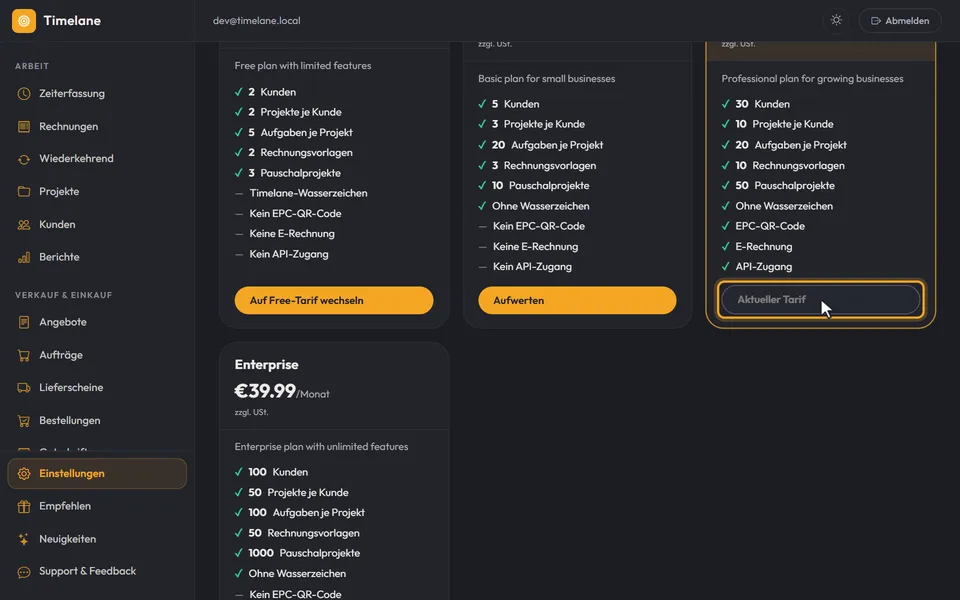Toggle the light/dark theme sun icon
960x600 pixels.
click(836, 20)
